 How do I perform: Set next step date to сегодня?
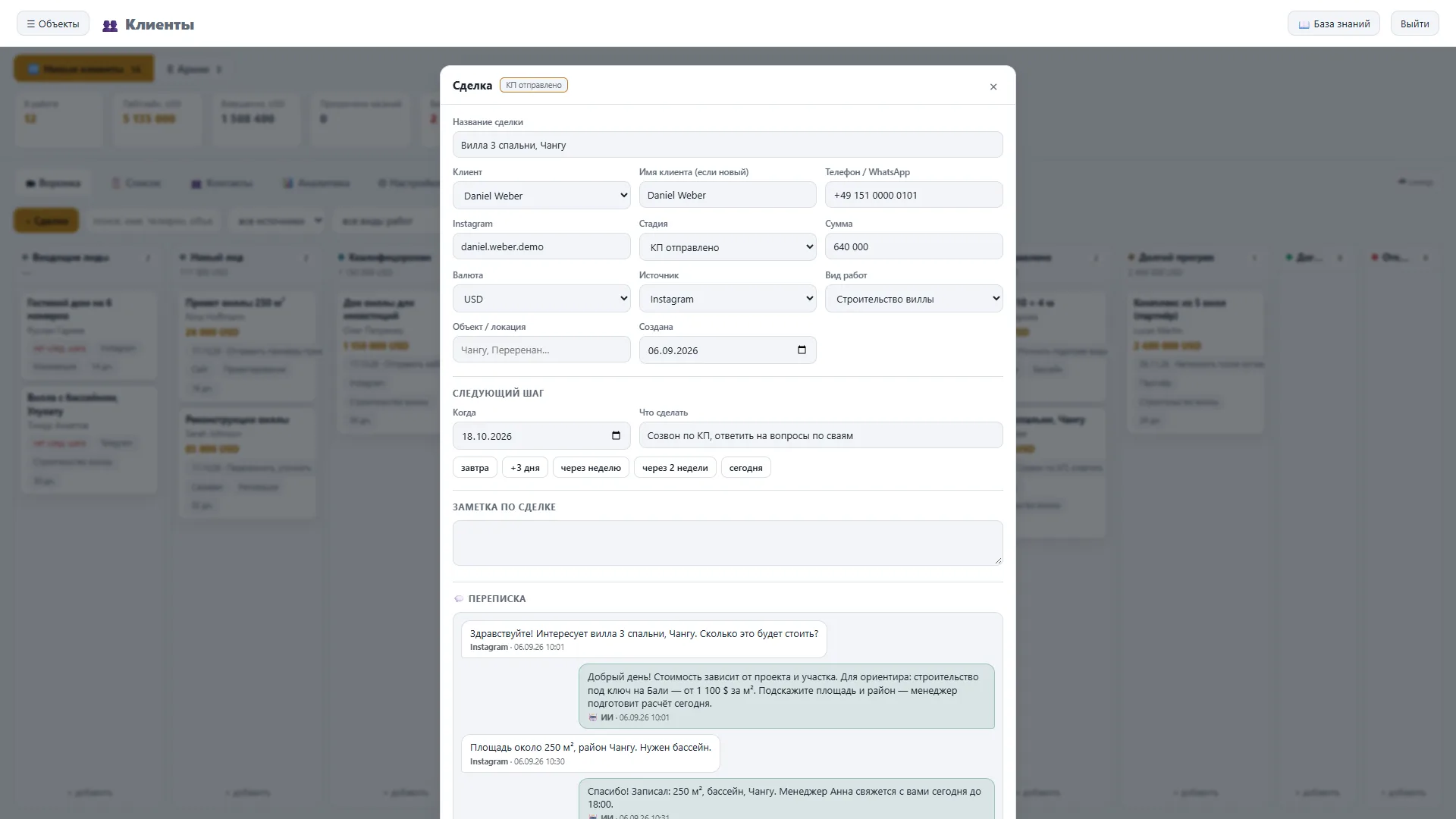pyautogui.click(x=745, y=467)
